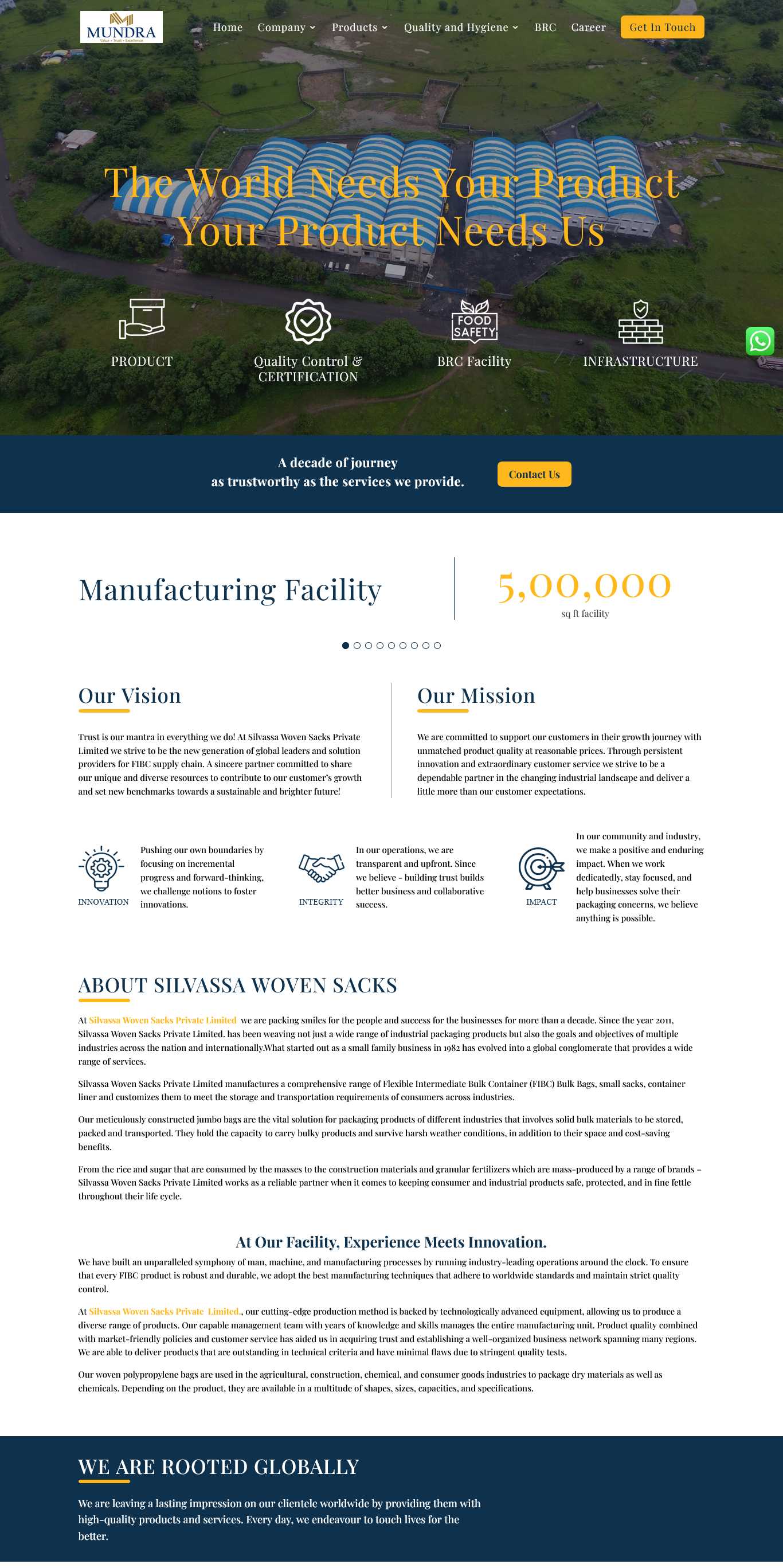
Task: Click WE ARE ROOTED GLOBALLY heading
Action: tap(218, 1467)
